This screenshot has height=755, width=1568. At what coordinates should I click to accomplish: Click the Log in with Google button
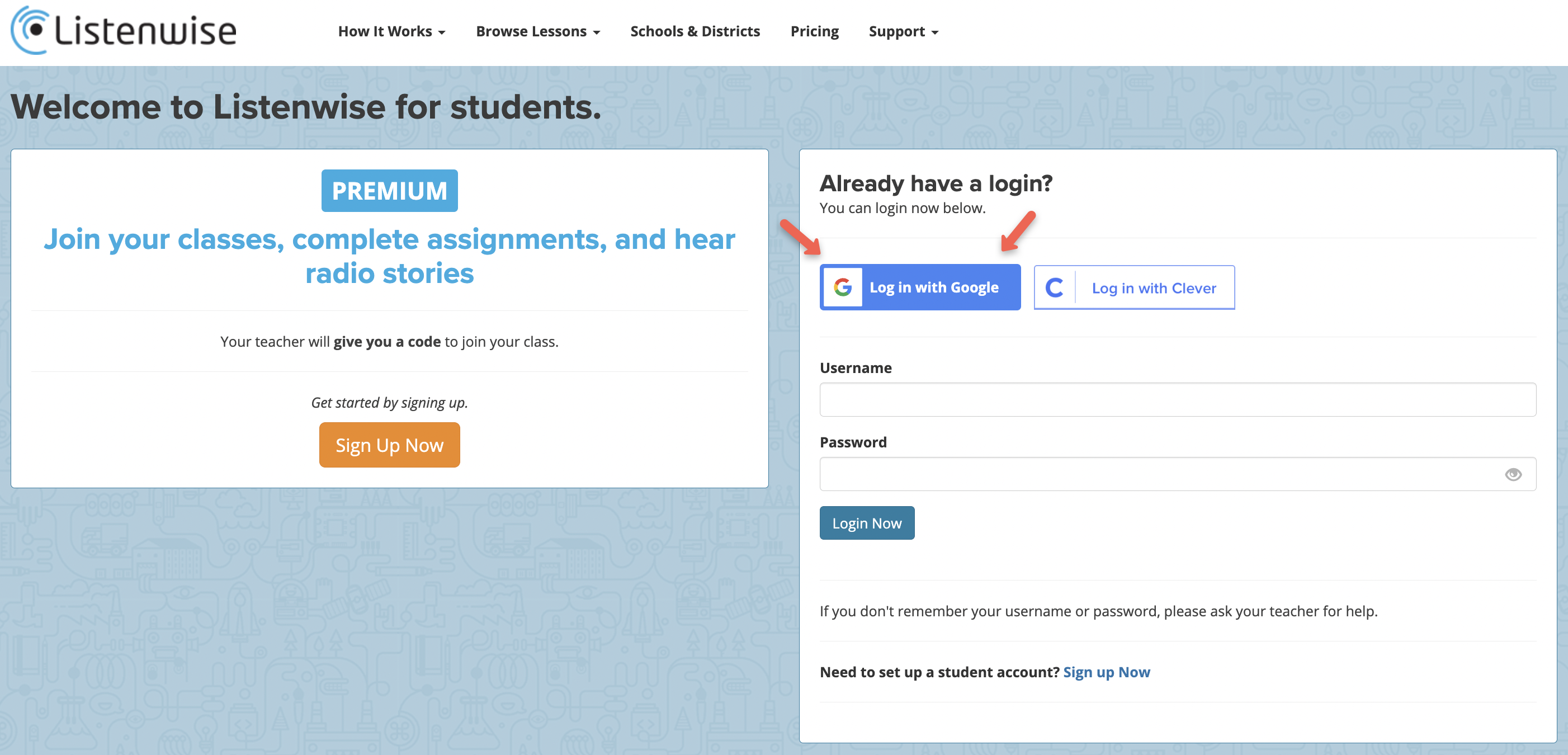pyautogui.click(x=920, y=287)
